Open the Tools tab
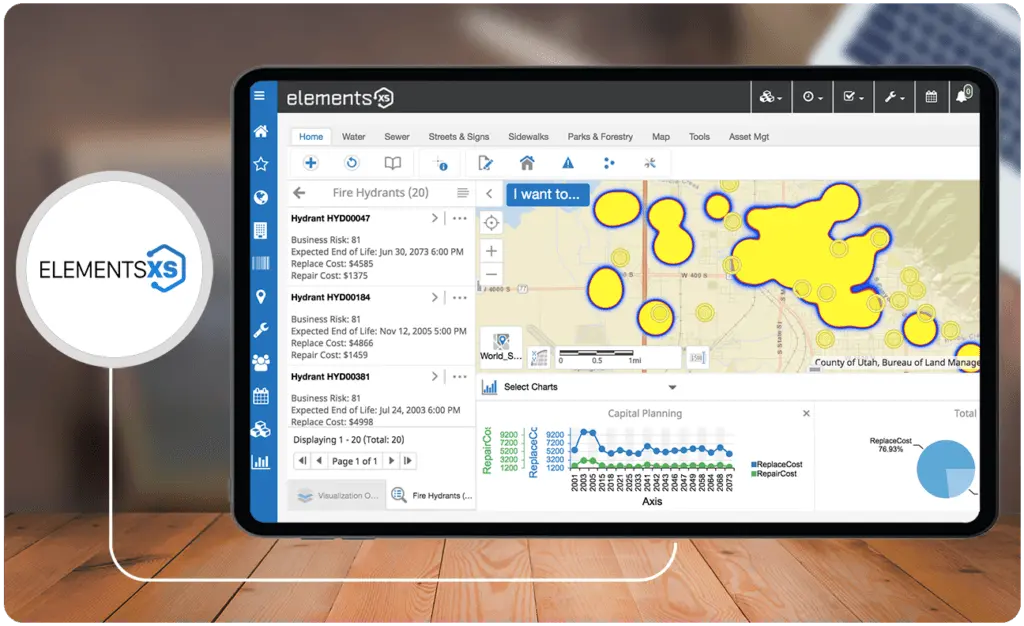 tap(699, 136)
